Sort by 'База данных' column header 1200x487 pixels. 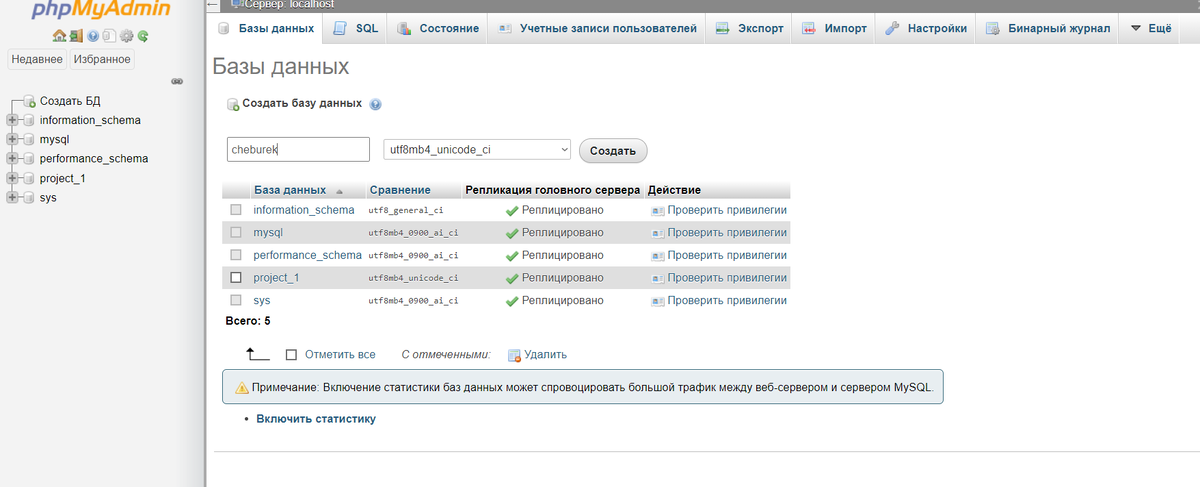(x=290, y=190)
